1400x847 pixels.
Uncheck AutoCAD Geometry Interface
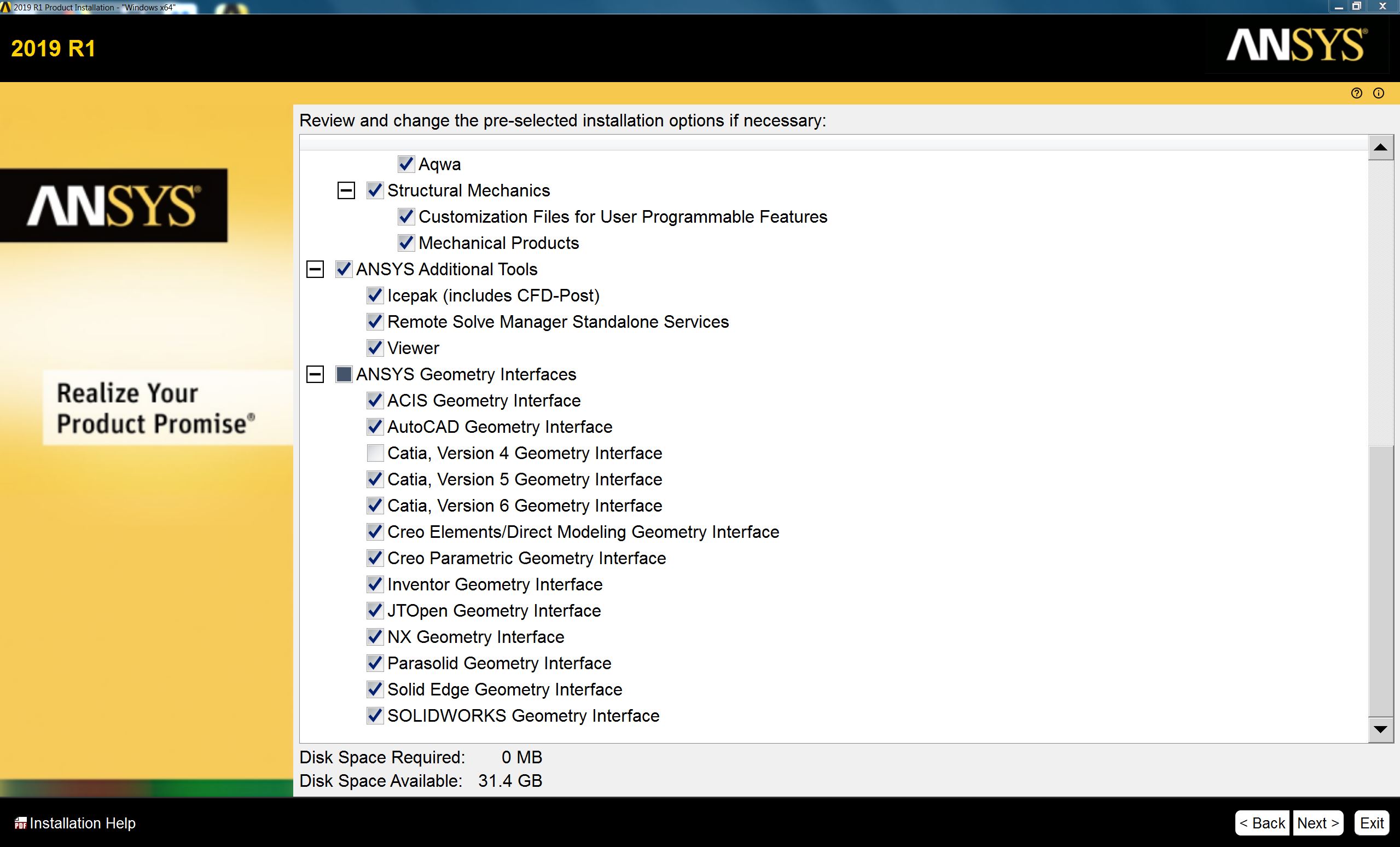374,427
